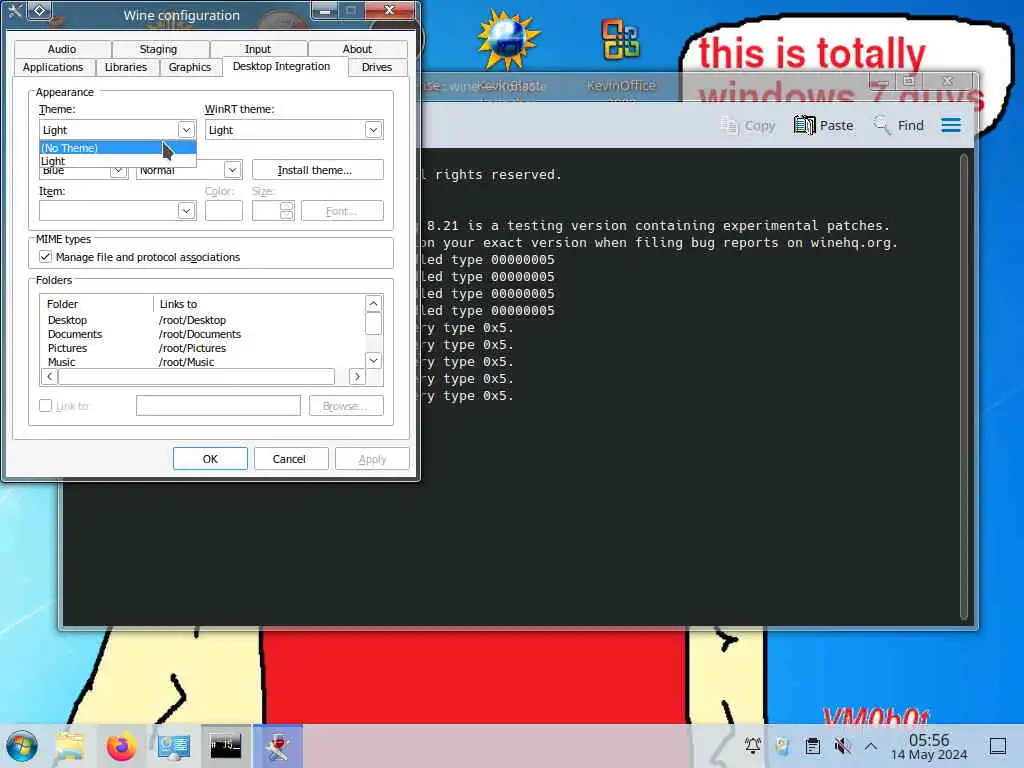Click Paste in terminal toolbar
This screenshot has height=768, width=1024.
(824, 125)
